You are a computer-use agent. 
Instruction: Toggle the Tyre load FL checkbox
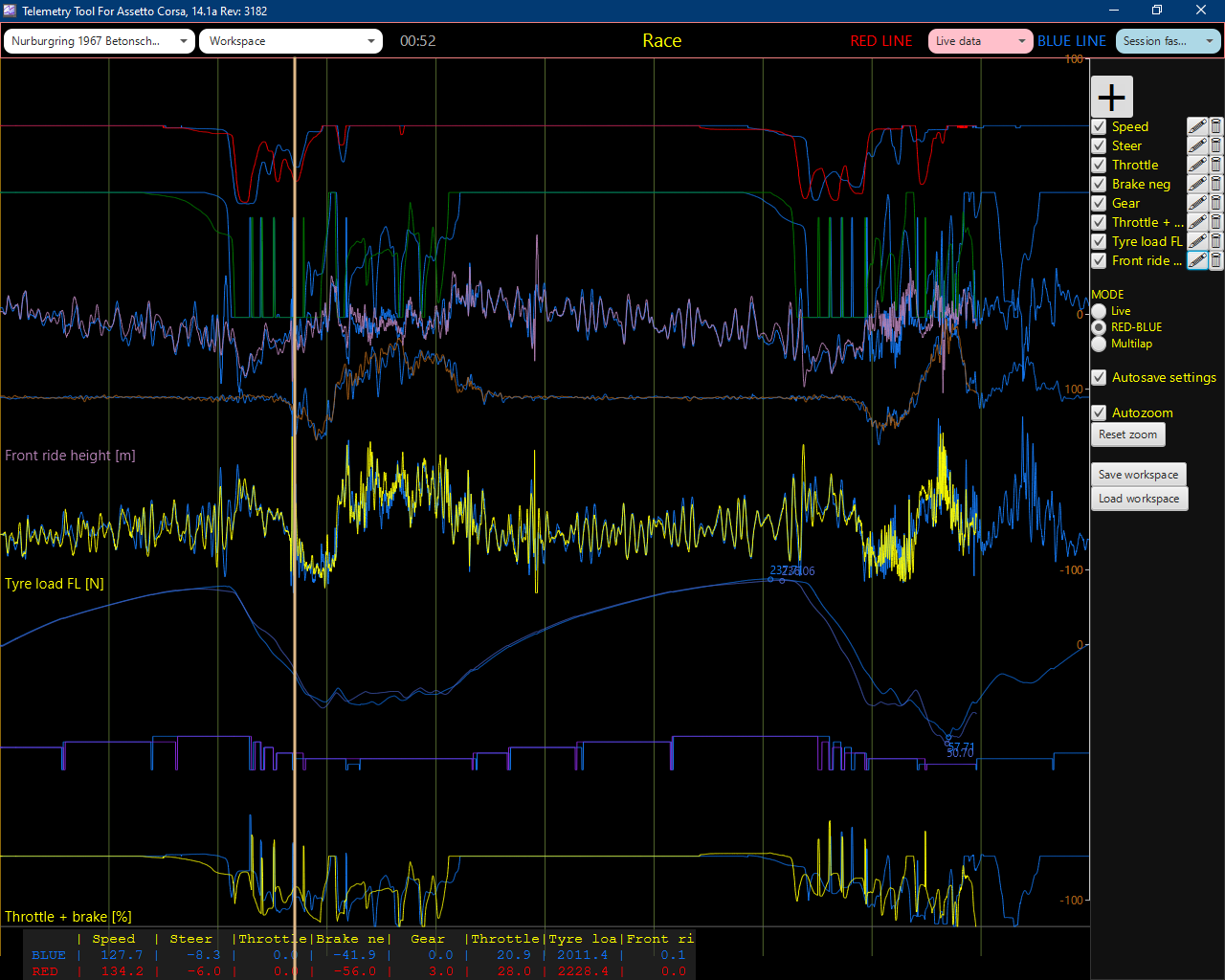click(1099, 241)
